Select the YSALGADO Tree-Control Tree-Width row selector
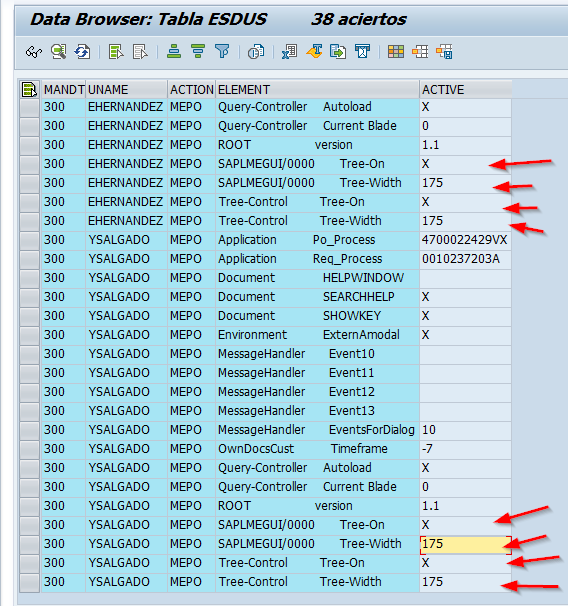 [x=29, y=582]
